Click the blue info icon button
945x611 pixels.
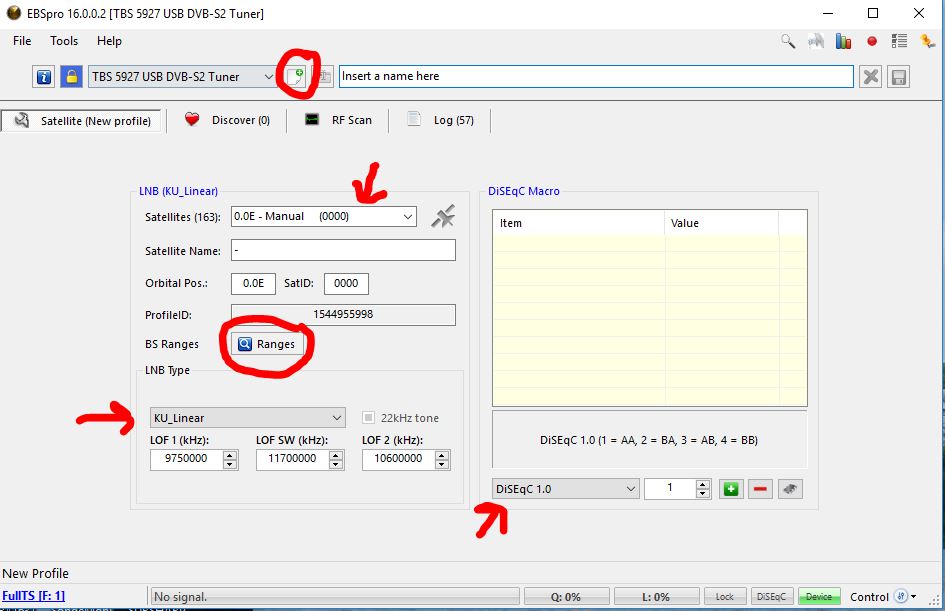pyautogui.click(x=43, y=77)
